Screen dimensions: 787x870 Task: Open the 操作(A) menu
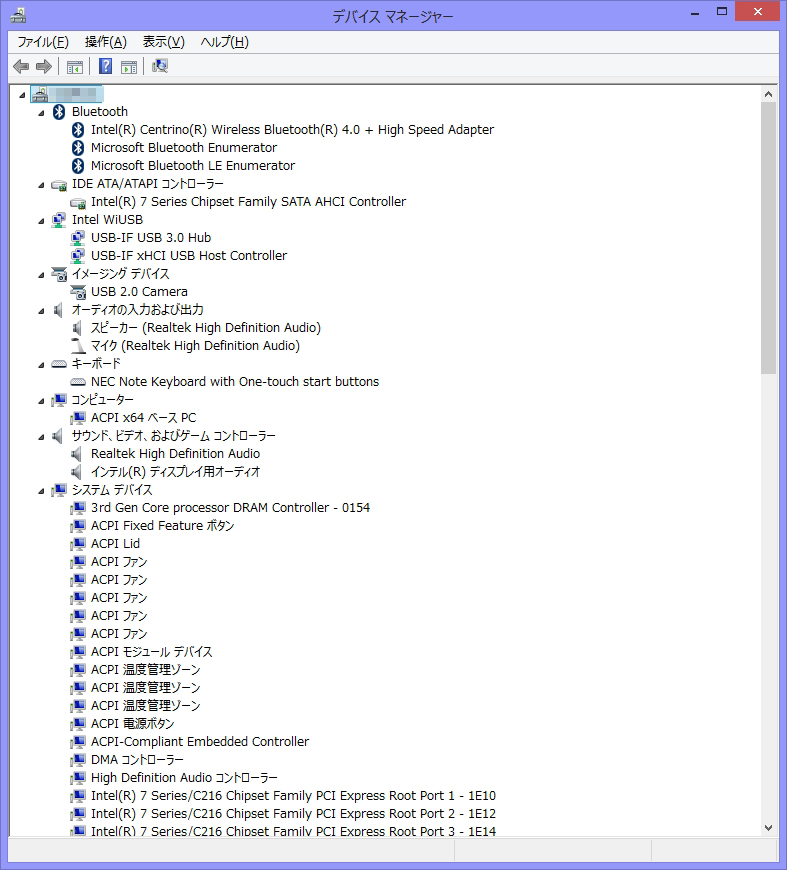105,42
